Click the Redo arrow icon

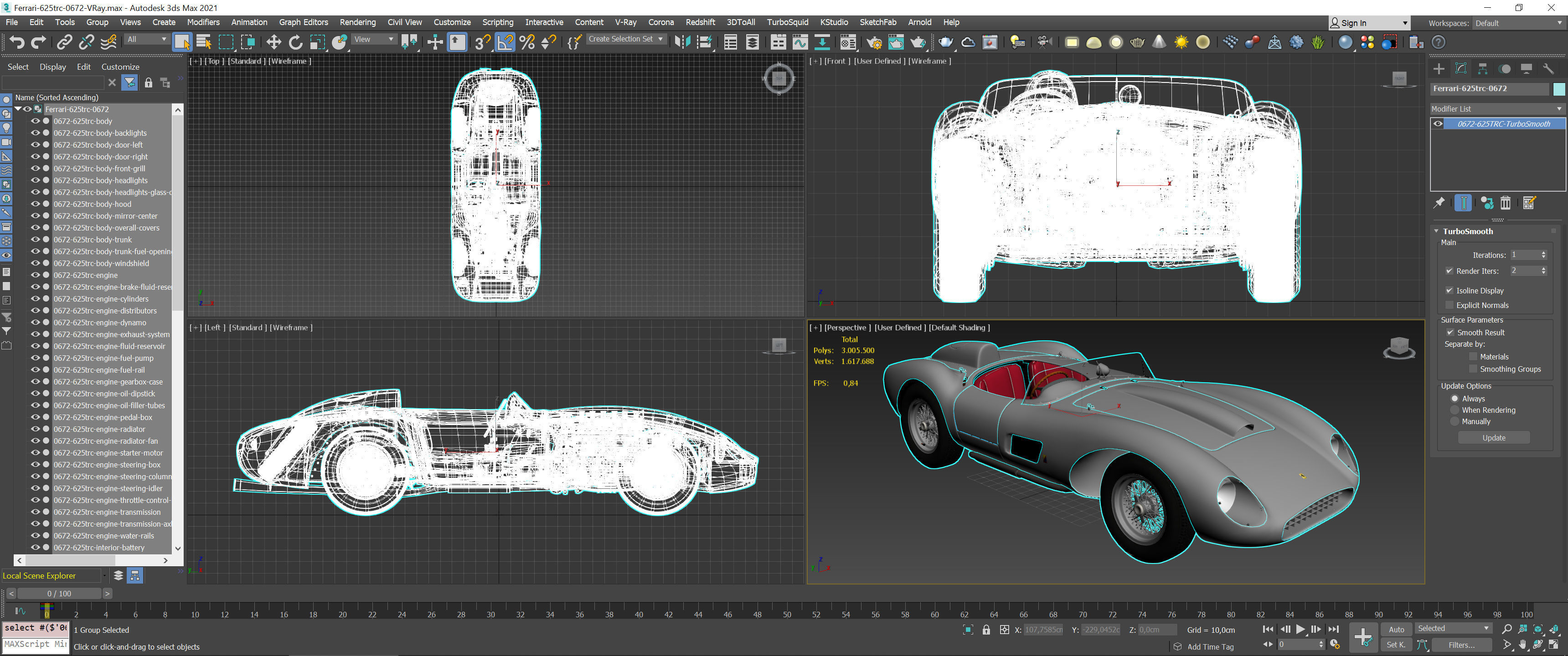38,42
